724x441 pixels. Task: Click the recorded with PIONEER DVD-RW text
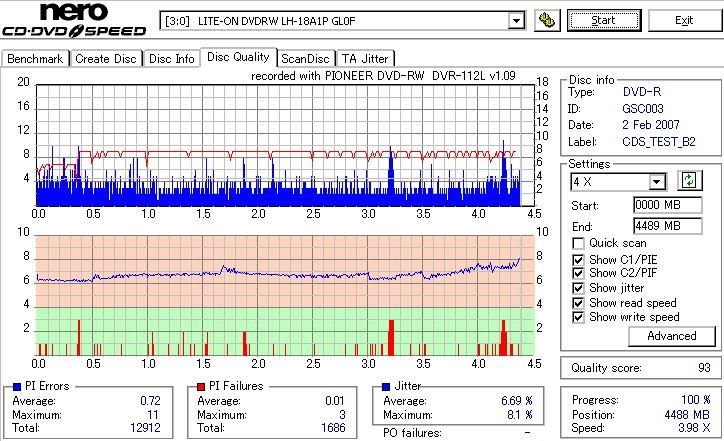pyautogui.click(x=383, y=76)
